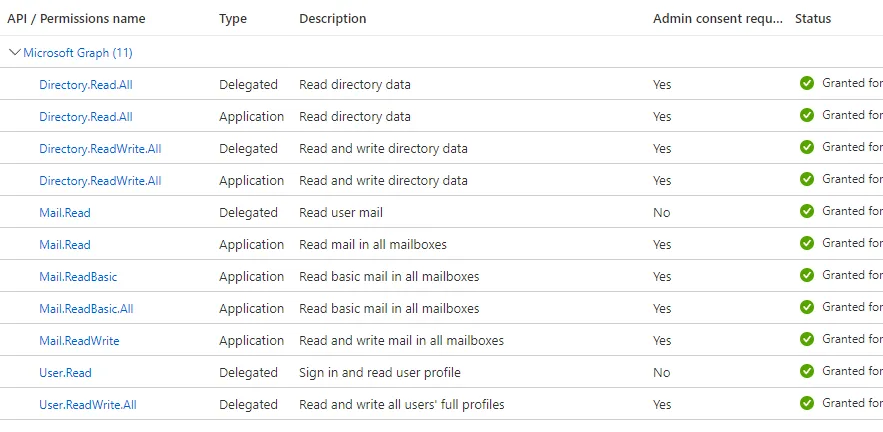Click green status checkmark in Mail.ReadBasic row
Image resolution: width=883 pixels, height=432 pixels.
pos(807,275)
